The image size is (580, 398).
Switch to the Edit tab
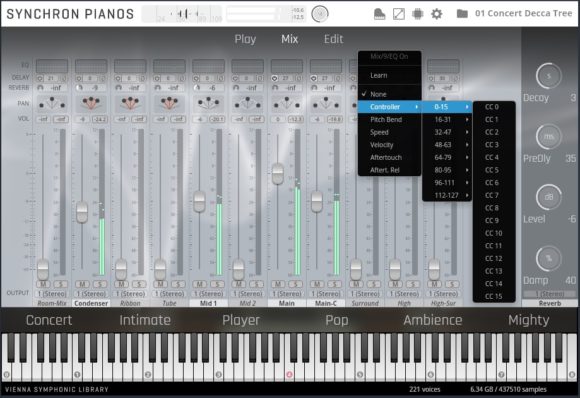tap(333, 39)
